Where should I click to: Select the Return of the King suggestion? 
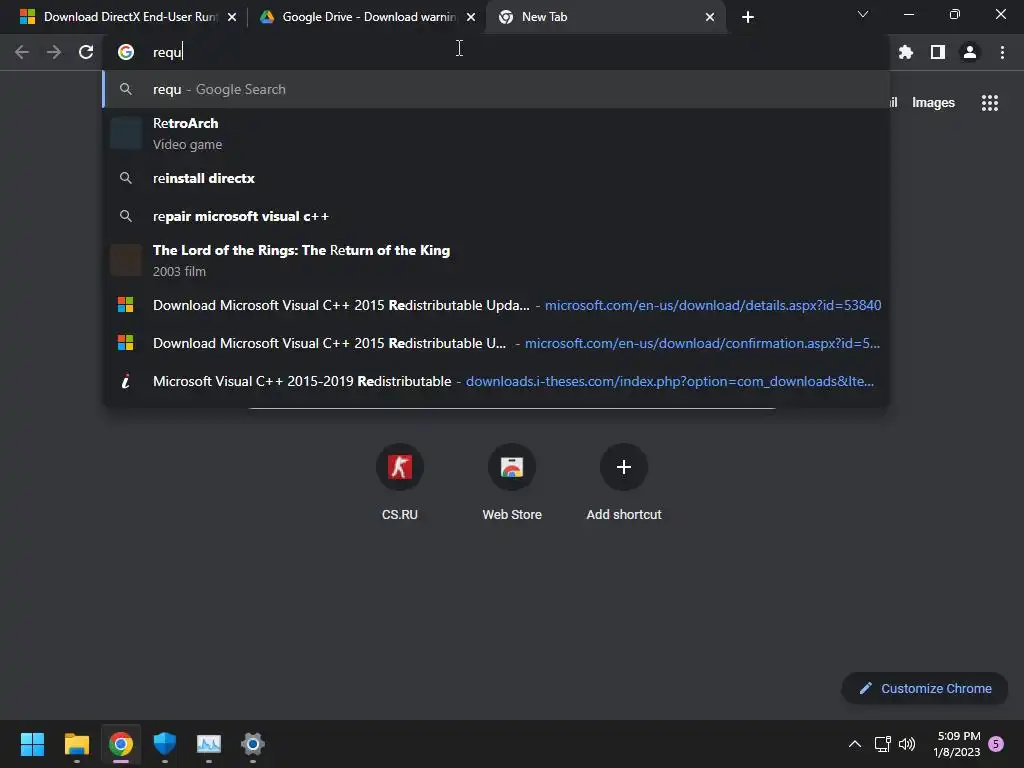496,260
